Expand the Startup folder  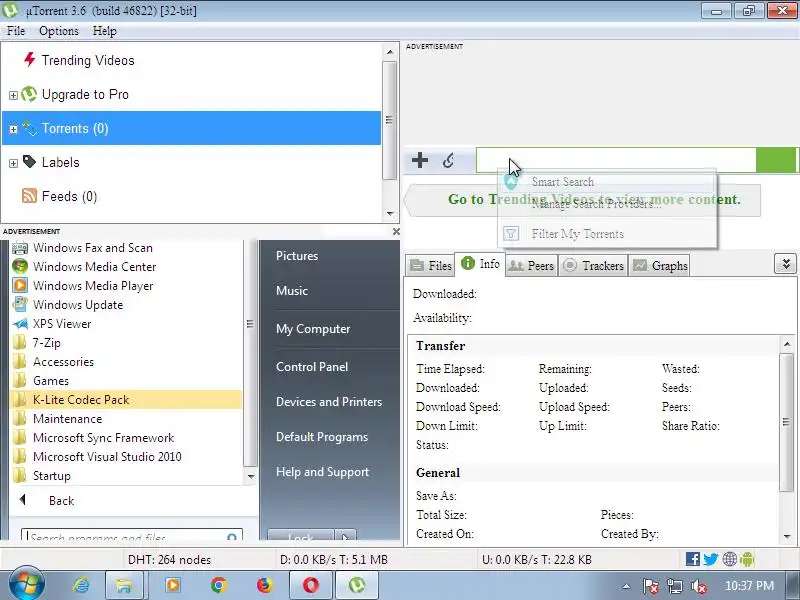tap(125, 476)
